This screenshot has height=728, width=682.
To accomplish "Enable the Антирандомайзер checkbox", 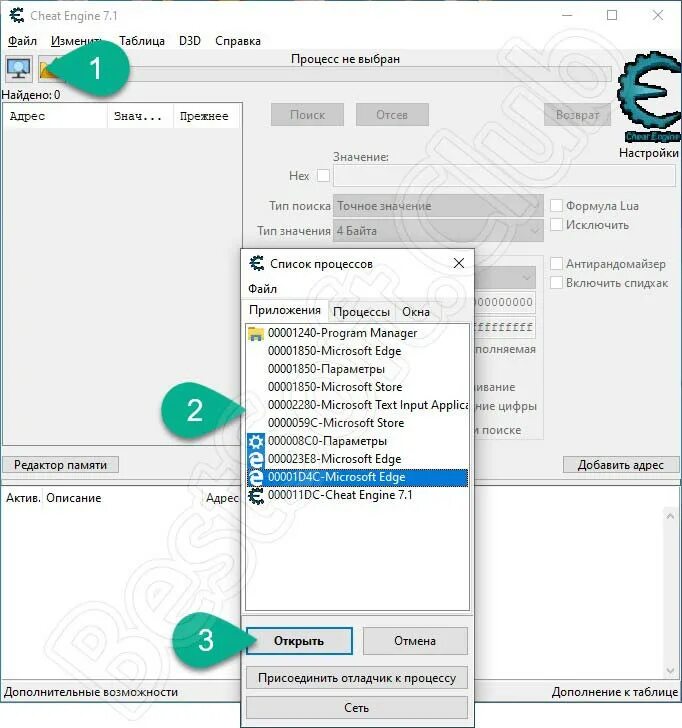I will coord(556,264).
